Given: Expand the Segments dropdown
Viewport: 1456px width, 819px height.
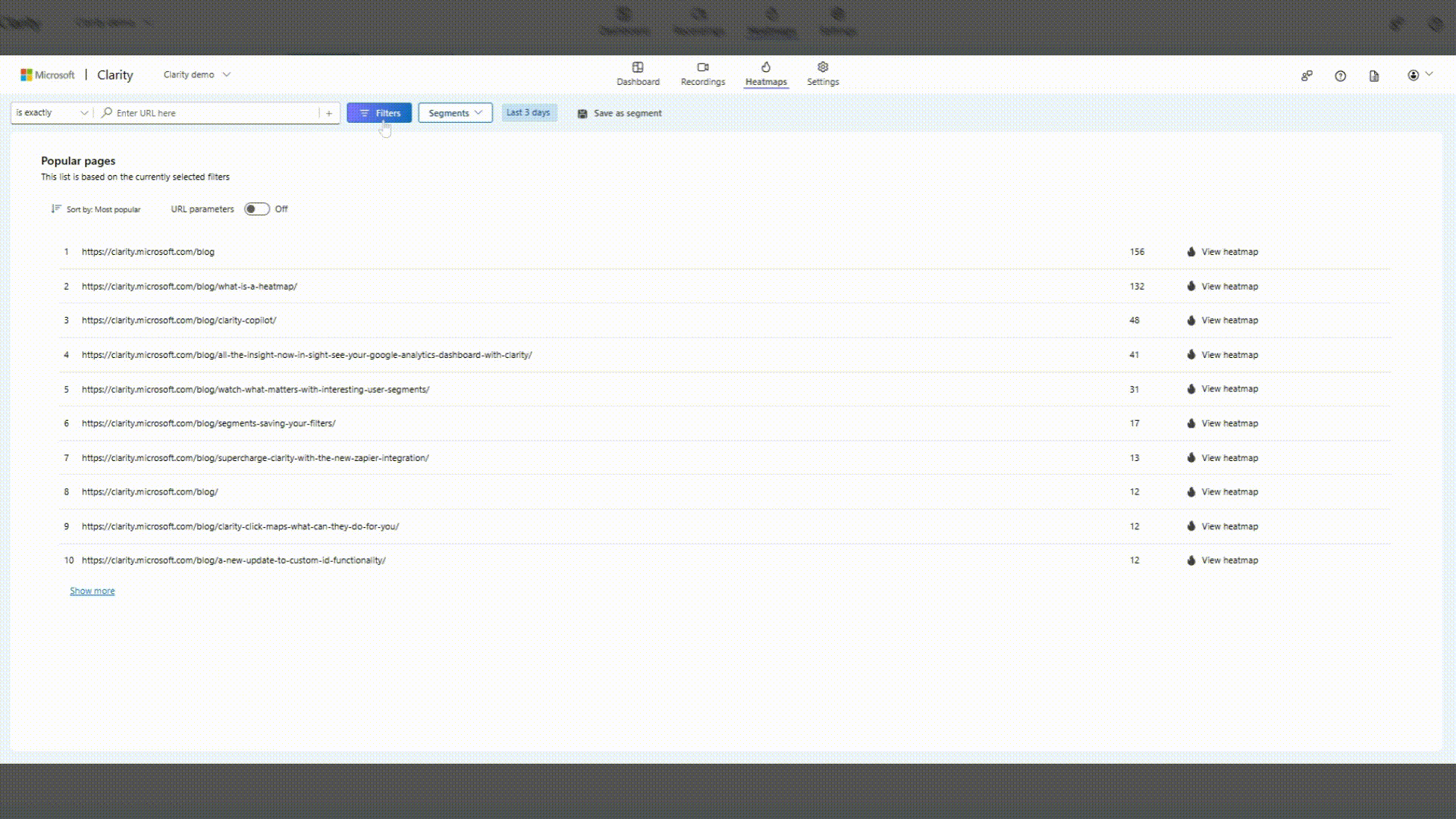Looking at the screenshot, I should pyautogui.click(x=455, y=113).
